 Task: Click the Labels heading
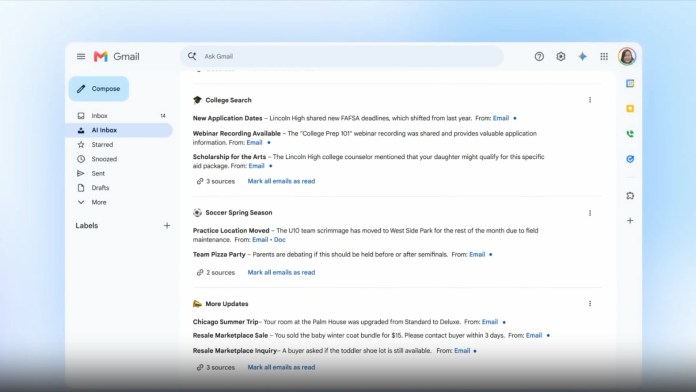[x=87, y=226]
